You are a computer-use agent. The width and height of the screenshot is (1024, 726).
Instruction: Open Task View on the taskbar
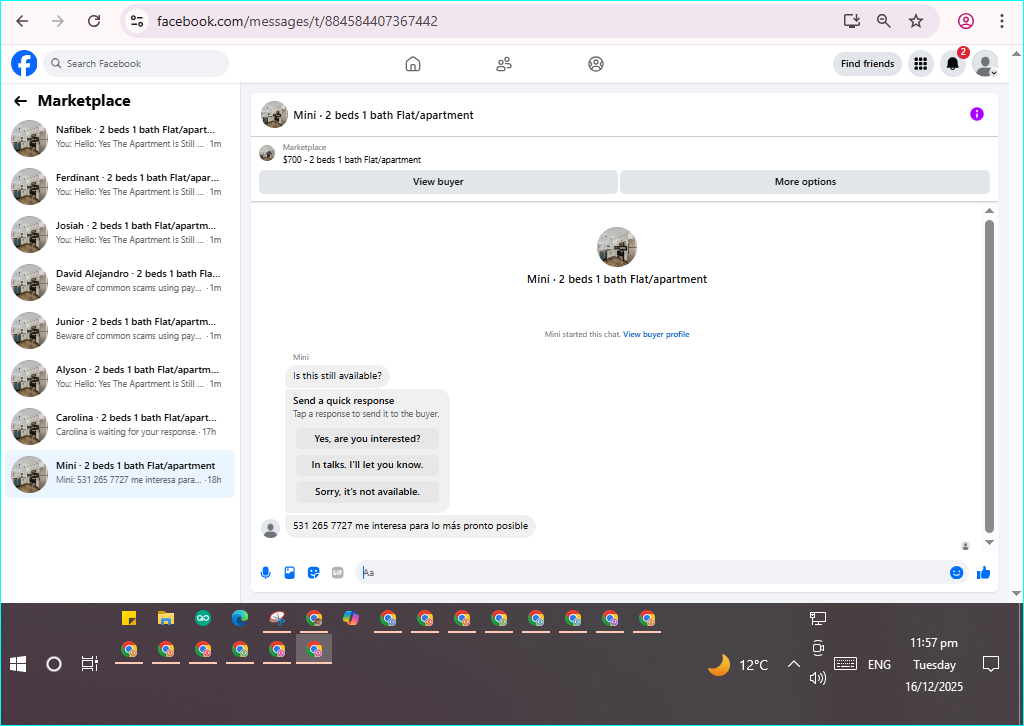89,665
